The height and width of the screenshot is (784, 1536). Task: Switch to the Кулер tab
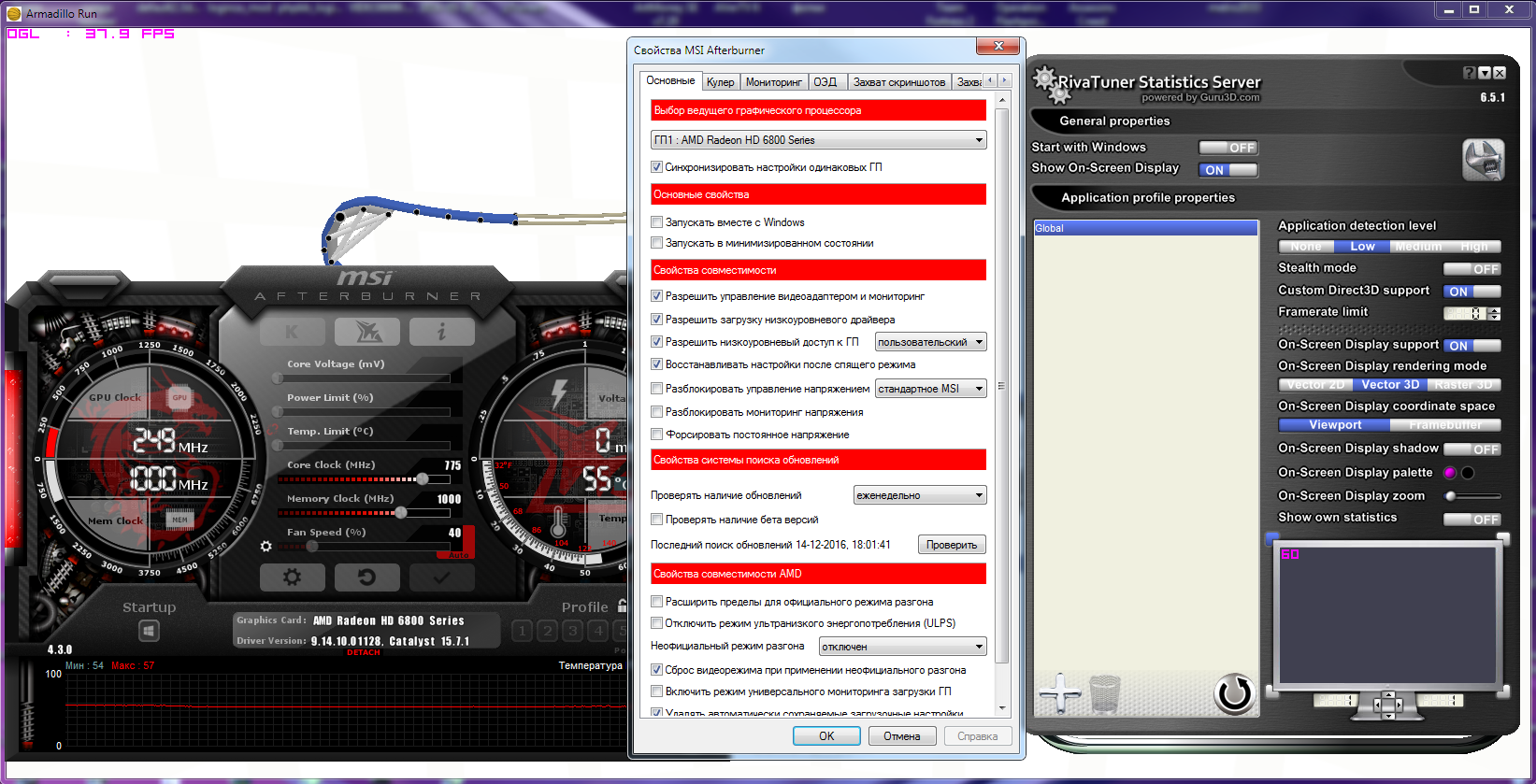pos(720,82)
